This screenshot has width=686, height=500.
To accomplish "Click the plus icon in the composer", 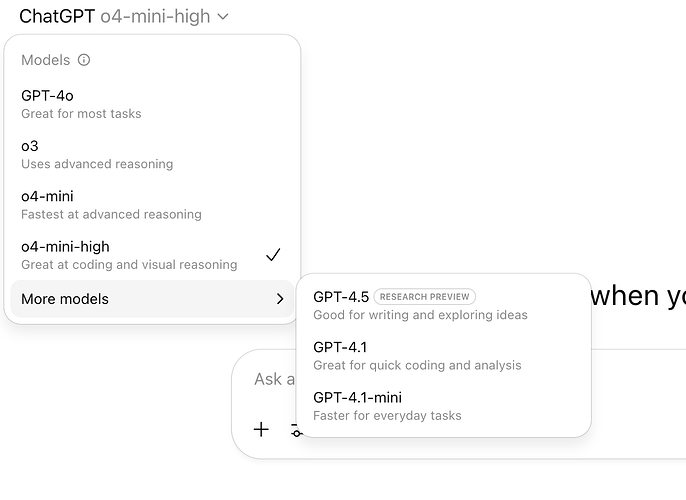I will click(261, 429).
